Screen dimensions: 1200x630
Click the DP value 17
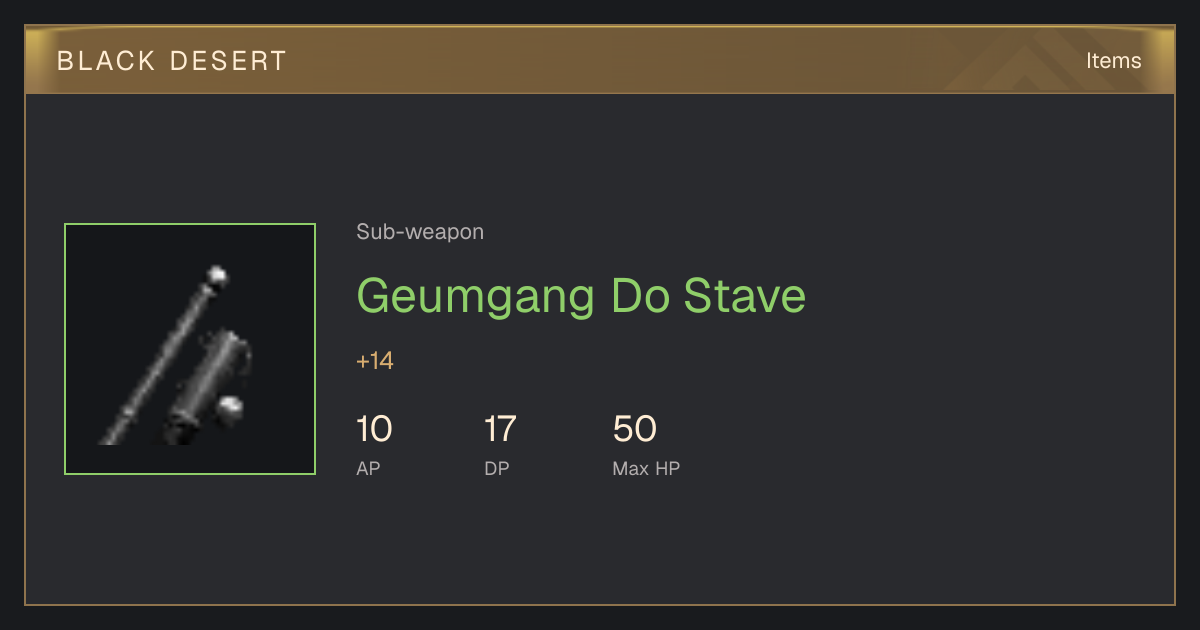500,429
